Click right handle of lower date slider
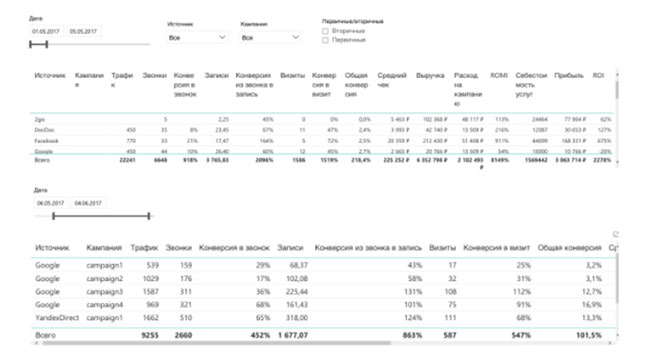 click(x=149, y=216)
